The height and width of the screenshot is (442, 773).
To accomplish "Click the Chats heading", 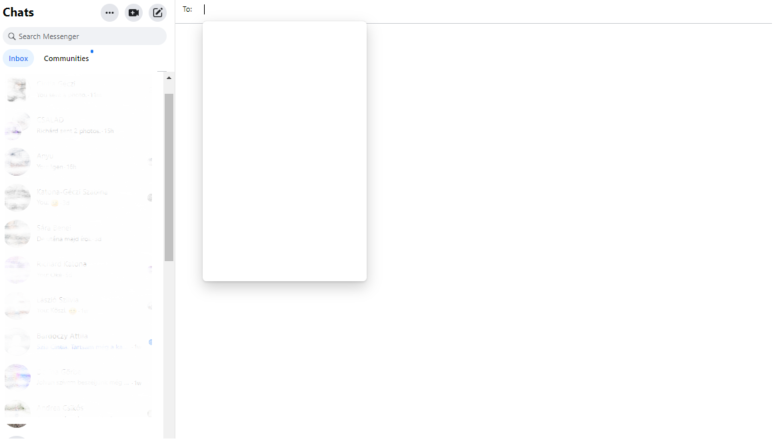I will [19, 13].
